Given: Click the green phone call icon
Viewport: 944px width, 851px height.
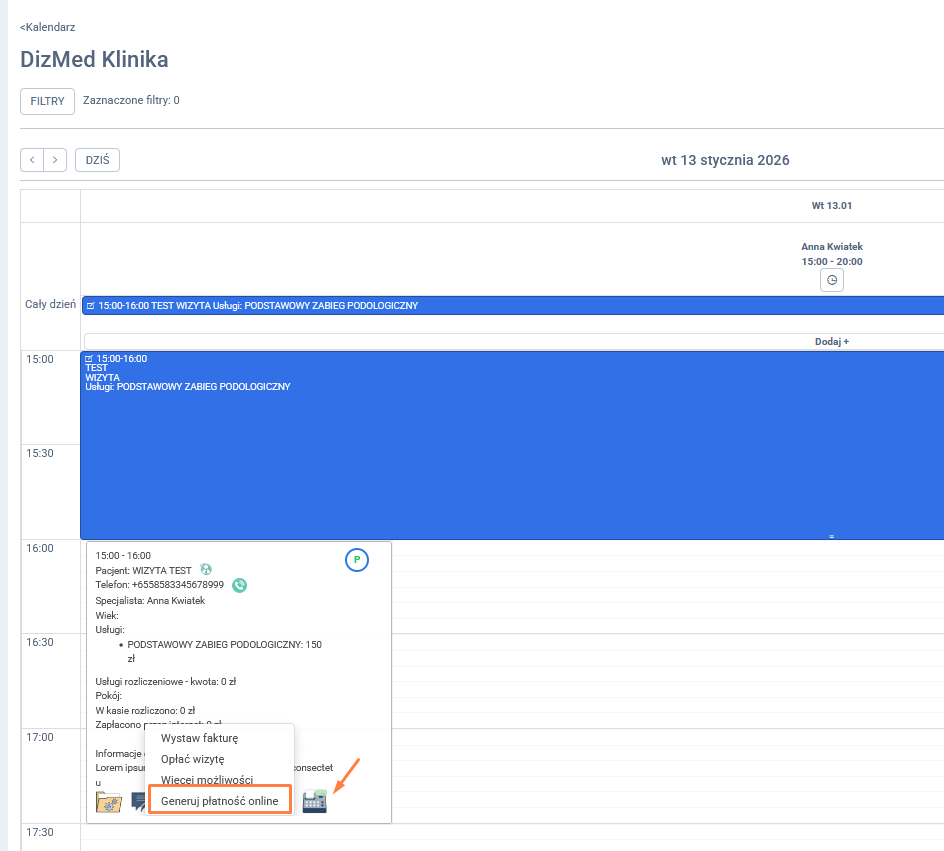Looking at the screenshot, I should click(240, 585).
